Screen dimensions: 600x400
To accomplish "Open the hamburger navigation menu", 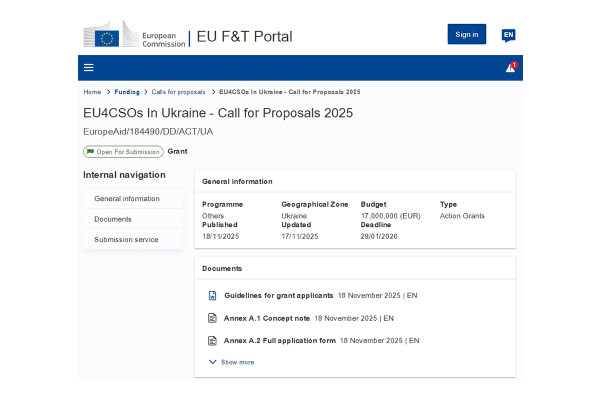I will (89, 68).
